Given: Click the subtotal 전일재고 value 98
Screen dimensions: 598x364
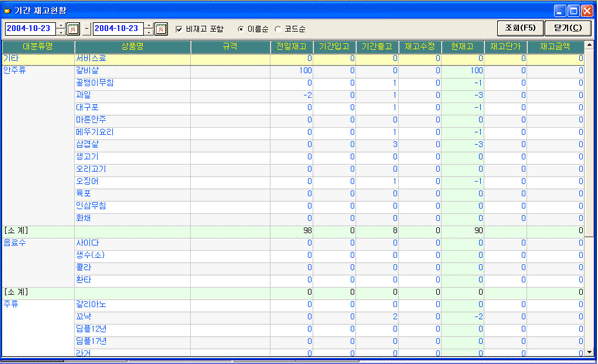Looking at the screenshot, I should [x=307, y=230].
